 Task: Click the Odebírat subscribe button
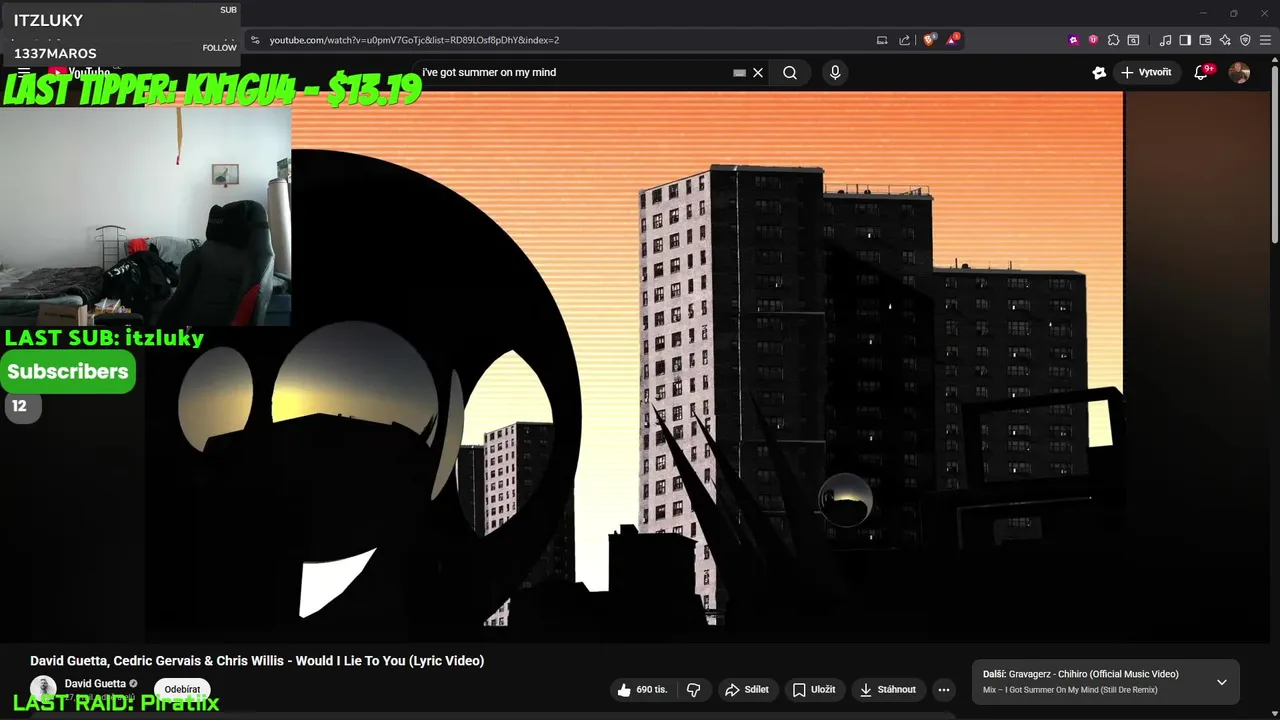(x=182, y=689)
